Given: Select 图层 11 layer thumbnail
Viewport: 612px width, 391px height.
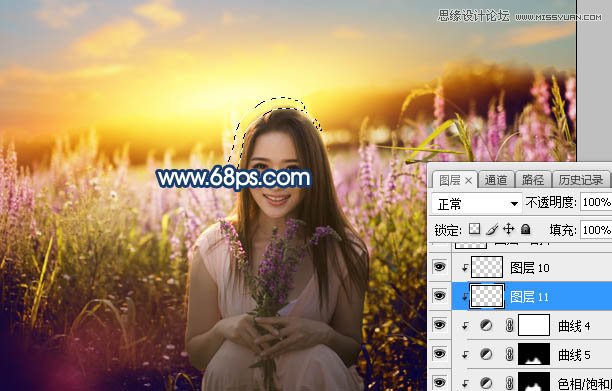Looking at the screenshot, I should click(x=487, y=296).
